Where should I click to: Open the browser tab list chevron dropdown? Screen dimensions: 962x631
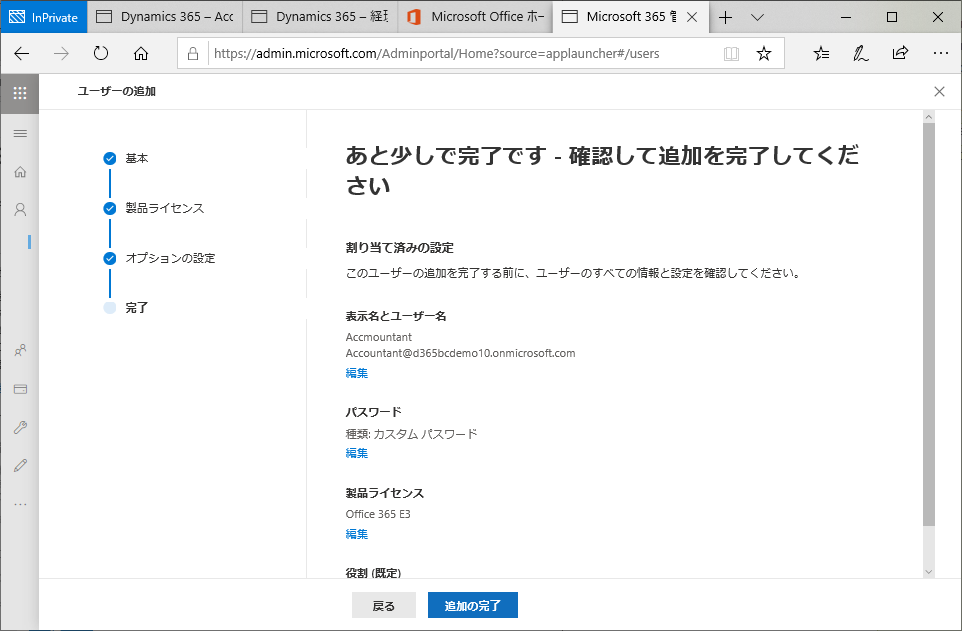(x=757, y=17)
